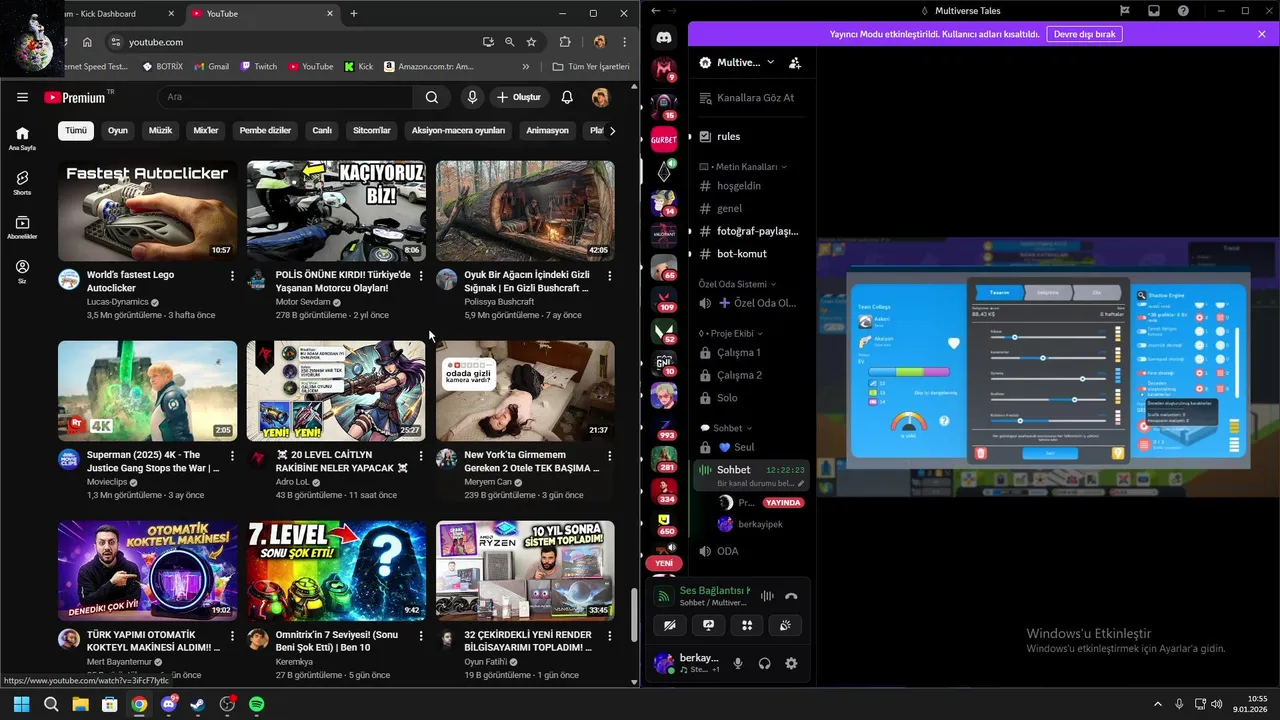Open options for World's fastest Lego Autoclicker
The image size is (1280, 720).
pos(233,275)
